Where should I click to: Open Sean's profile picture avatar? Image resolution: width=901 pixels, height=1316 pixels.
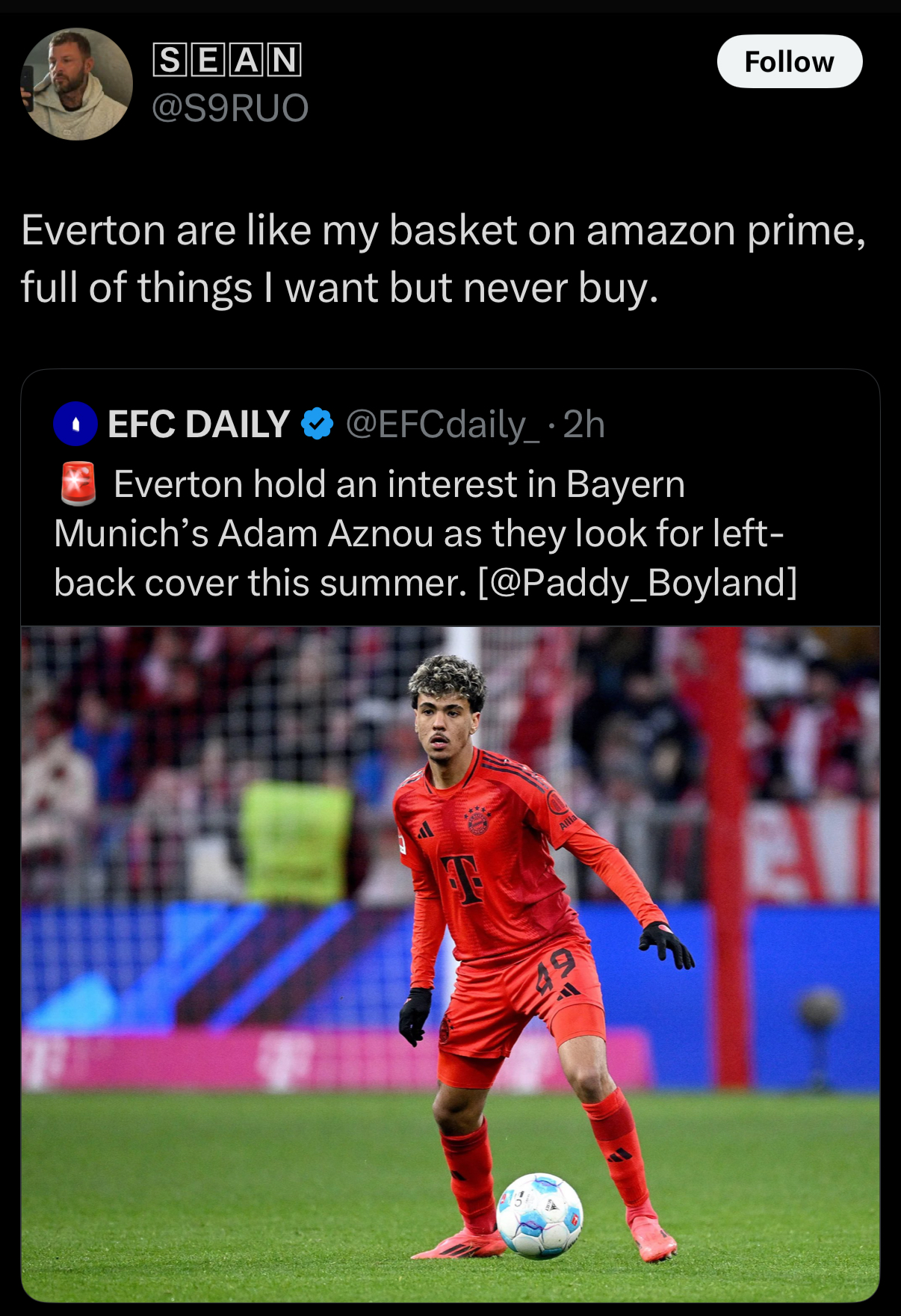click(76, 84)
